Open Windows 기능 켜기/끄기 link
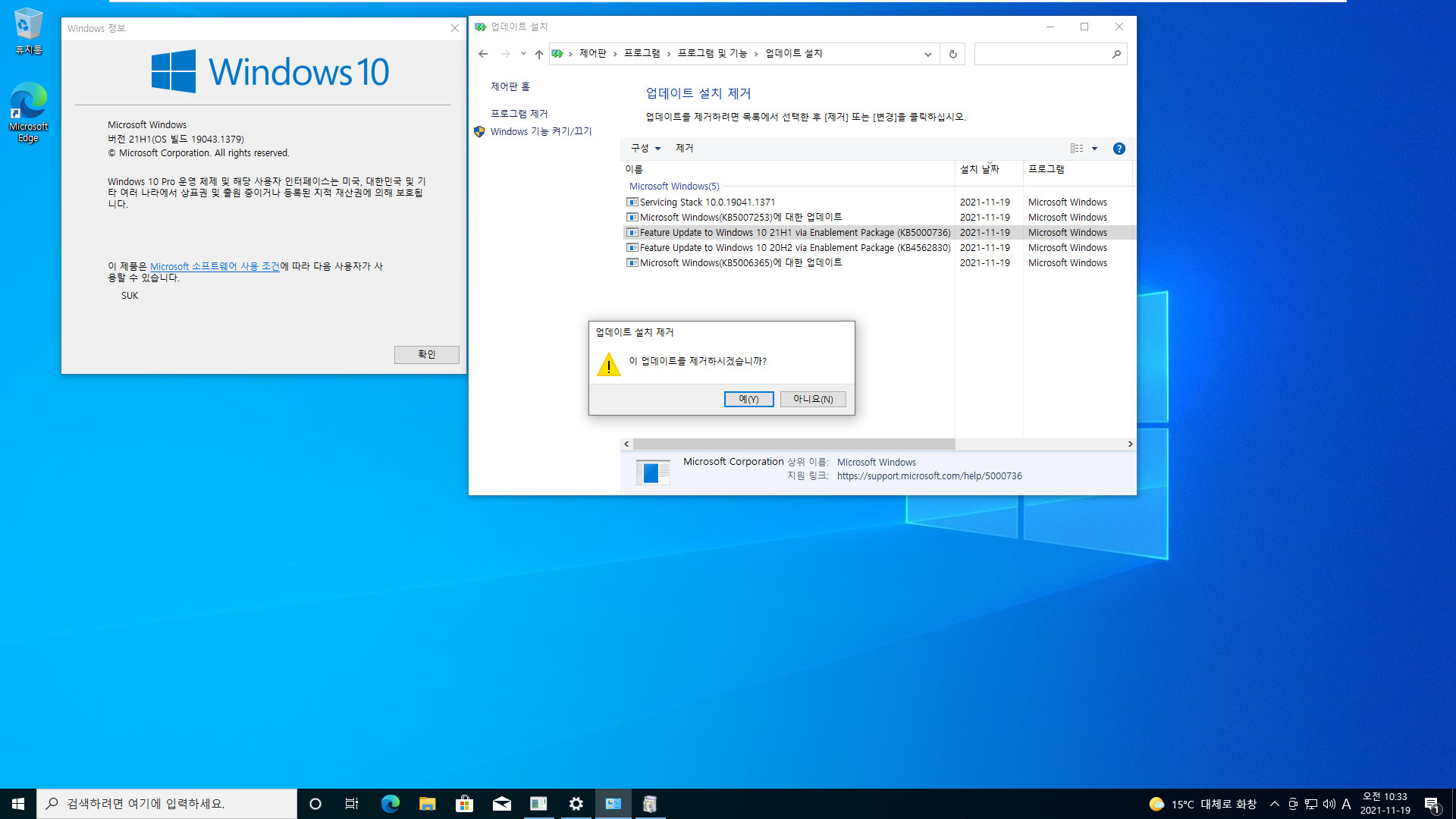The width and height of the screenshot is (1456, 819). click(x=541, y=131)
